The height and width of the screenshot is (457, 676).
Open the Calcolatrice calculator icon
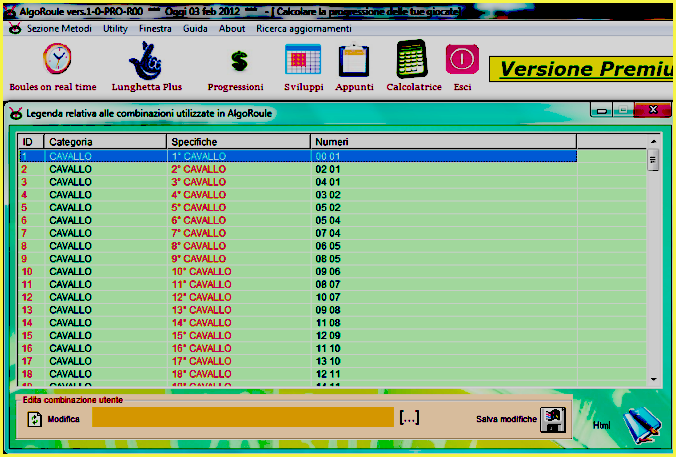(412, 59)
